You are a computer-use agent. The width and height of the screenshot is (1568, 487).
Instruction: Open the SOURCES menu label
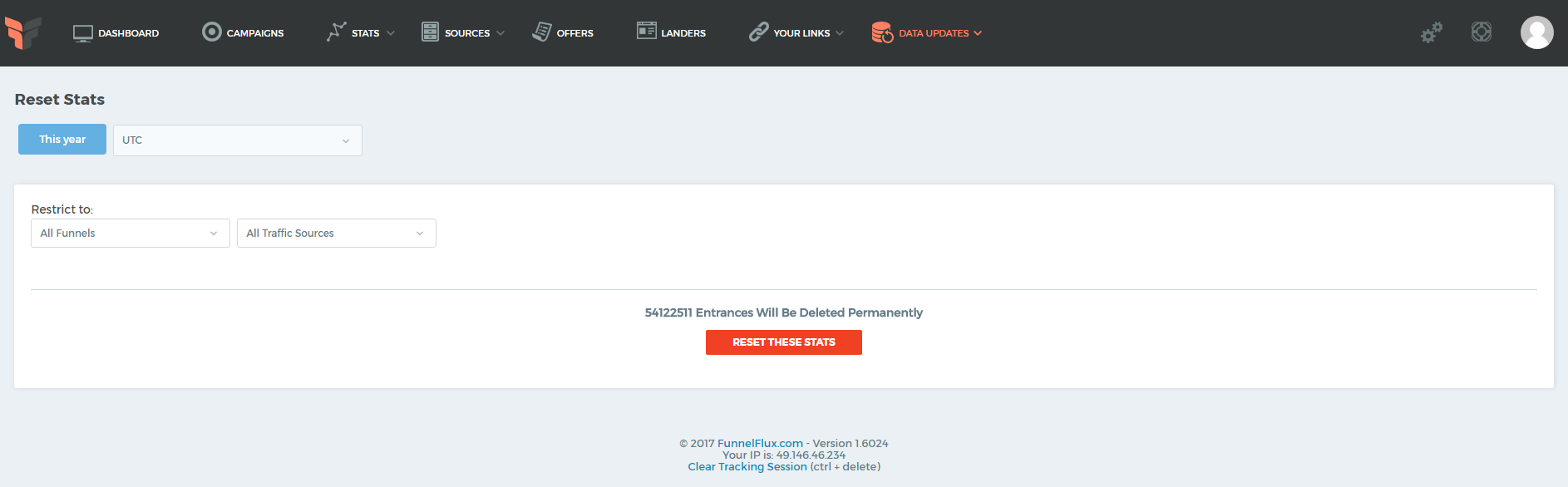(467, 33)
